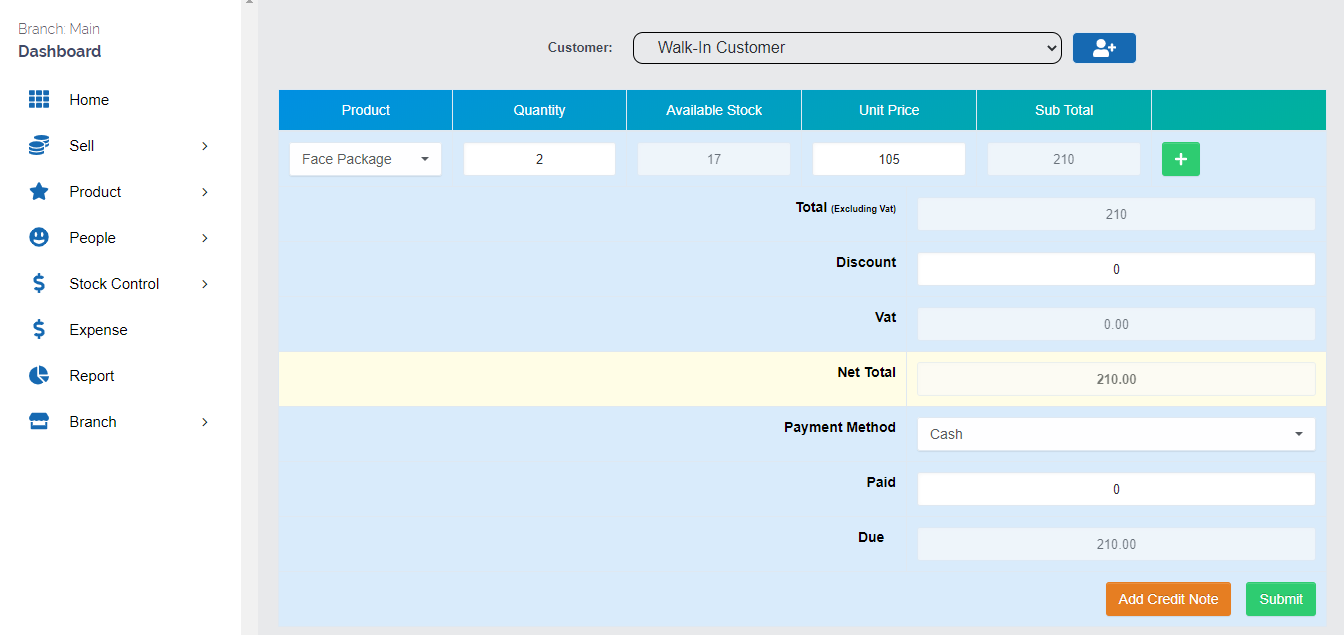
Task: Change the Cash payment method
Action: (x=1116, y=434)
